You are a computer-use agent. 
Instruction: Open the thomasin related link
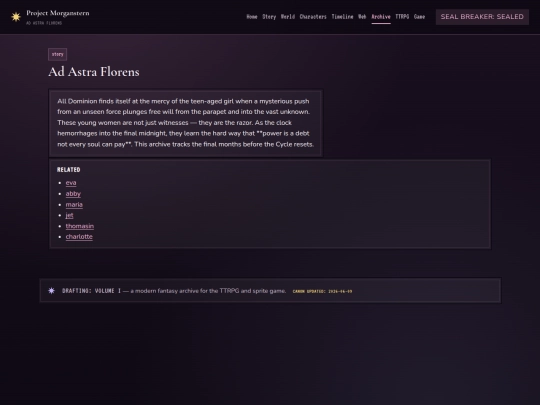(x=80, y=226)
